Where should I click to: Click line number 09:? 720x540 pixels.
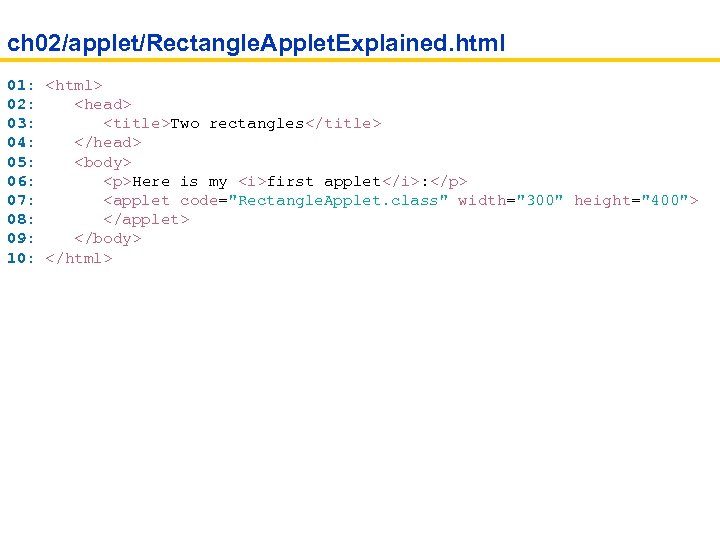[x=21, y=239]
